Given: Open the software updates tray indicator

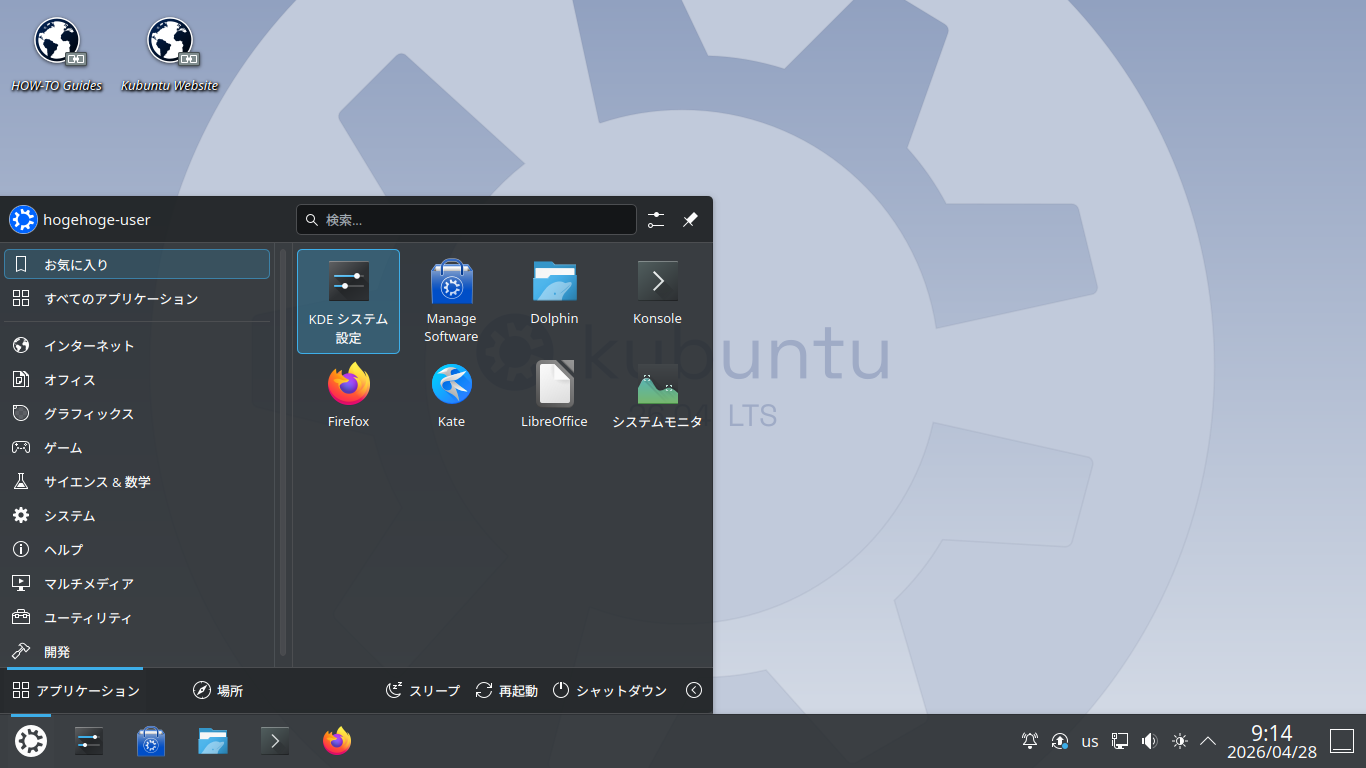Looking at the screenshot, I should (x=1060, y=741).
